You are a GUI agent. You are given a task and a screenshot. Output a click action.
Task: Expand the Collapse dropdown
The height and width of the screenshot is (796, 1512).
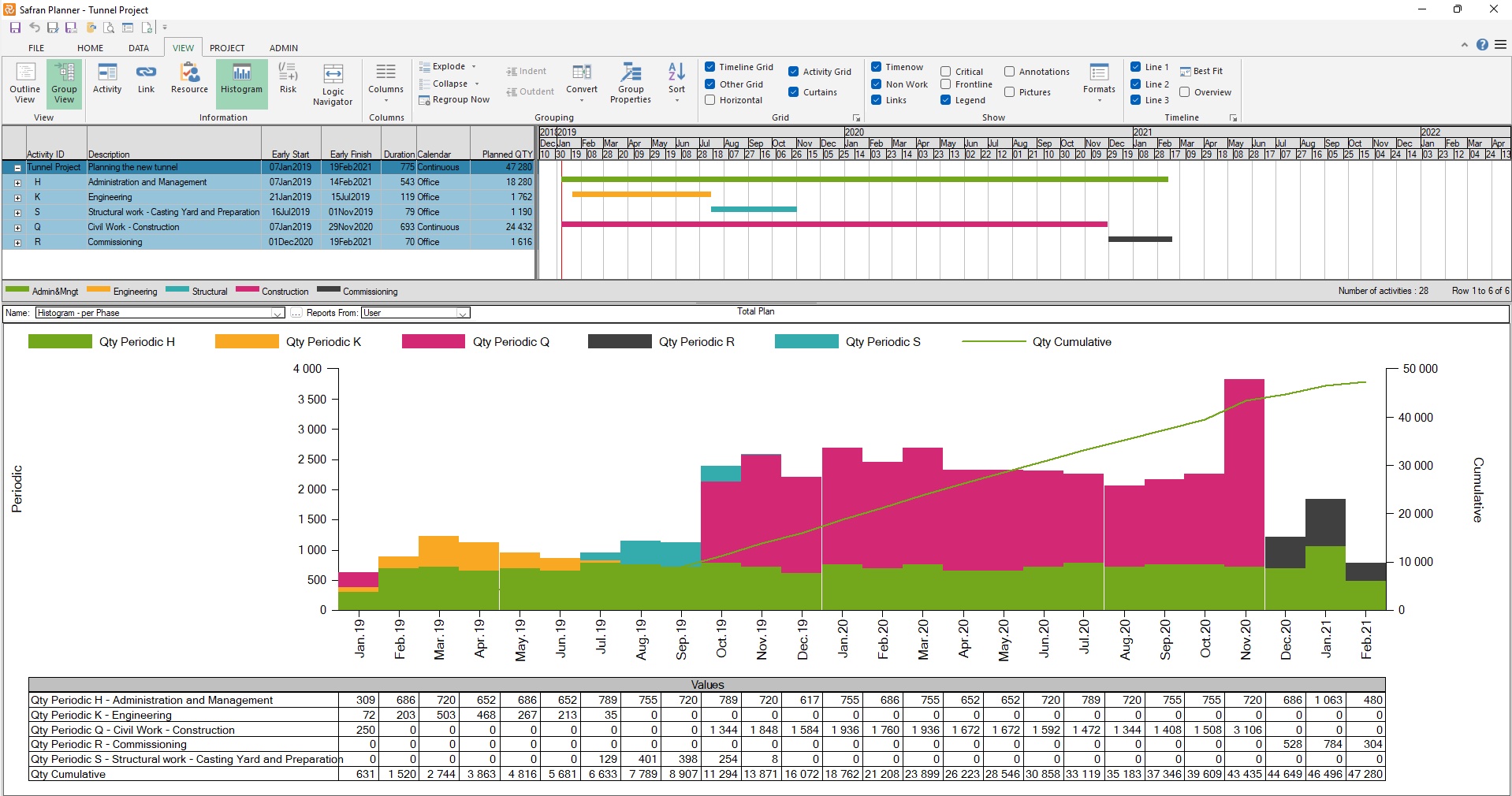[x=477, y=84]
